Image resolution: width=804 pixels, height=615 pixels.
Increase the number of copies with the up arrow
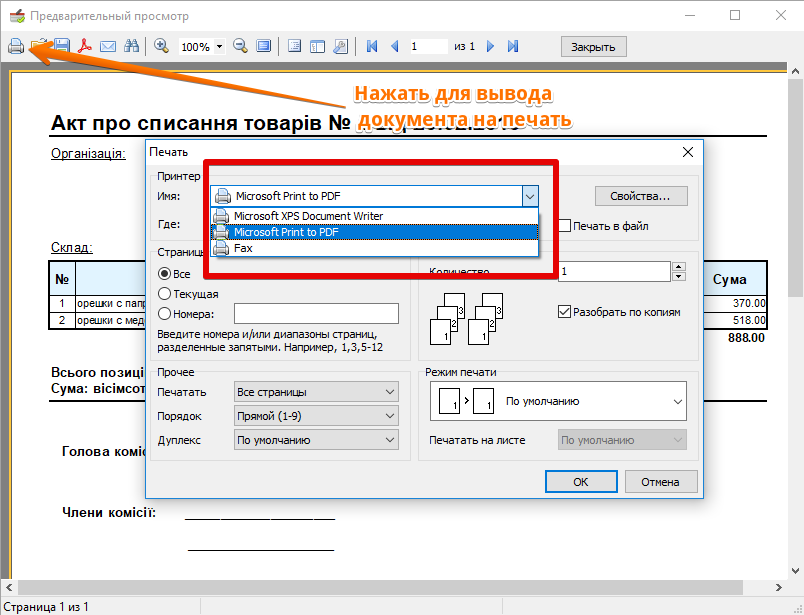pos(679,267)
